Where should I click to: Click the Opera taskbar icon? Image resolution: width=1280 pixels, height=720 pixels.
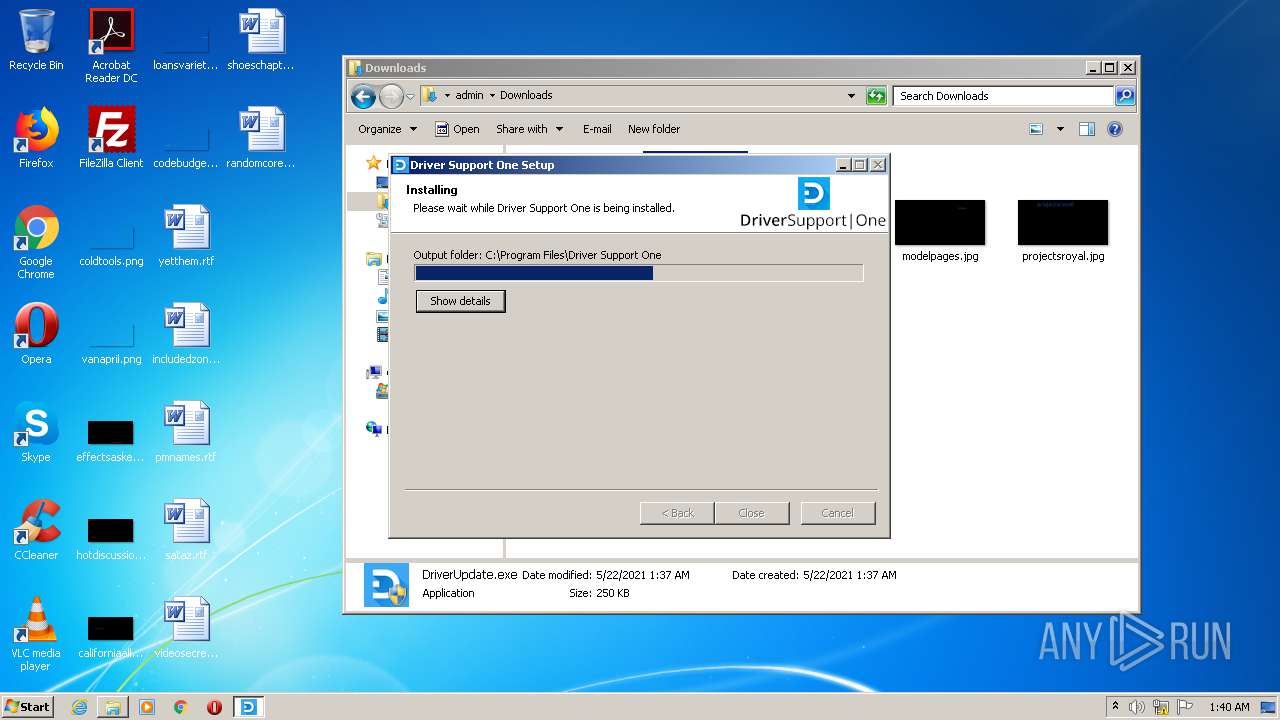214,707
